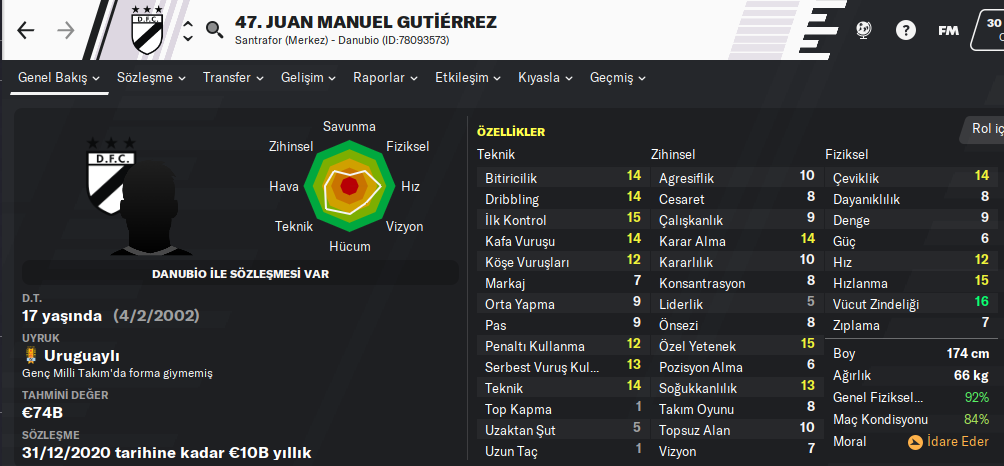The width and height of the screenshot is (1004, 466).
Task: Expand the Transfer dropdown menu
Action: tap(233, 78)
